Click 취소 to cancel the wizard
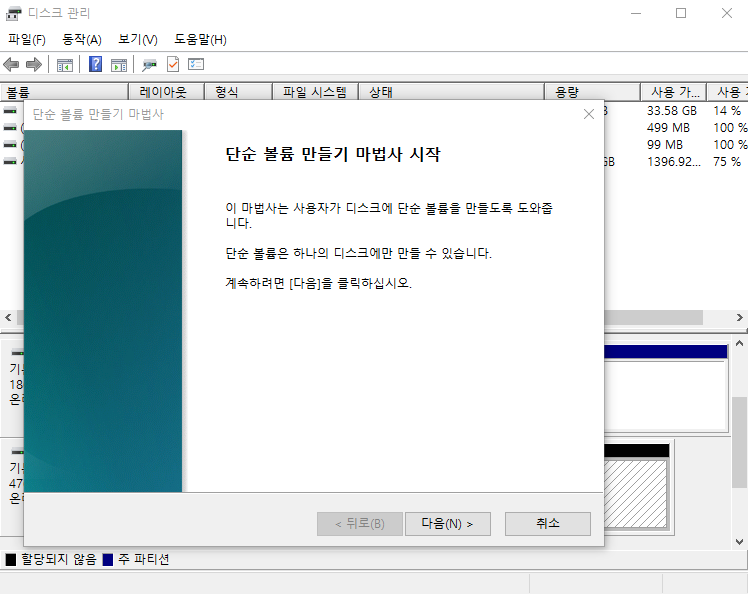The width and height of the screenshot is (748, 594). pos(548,524)
